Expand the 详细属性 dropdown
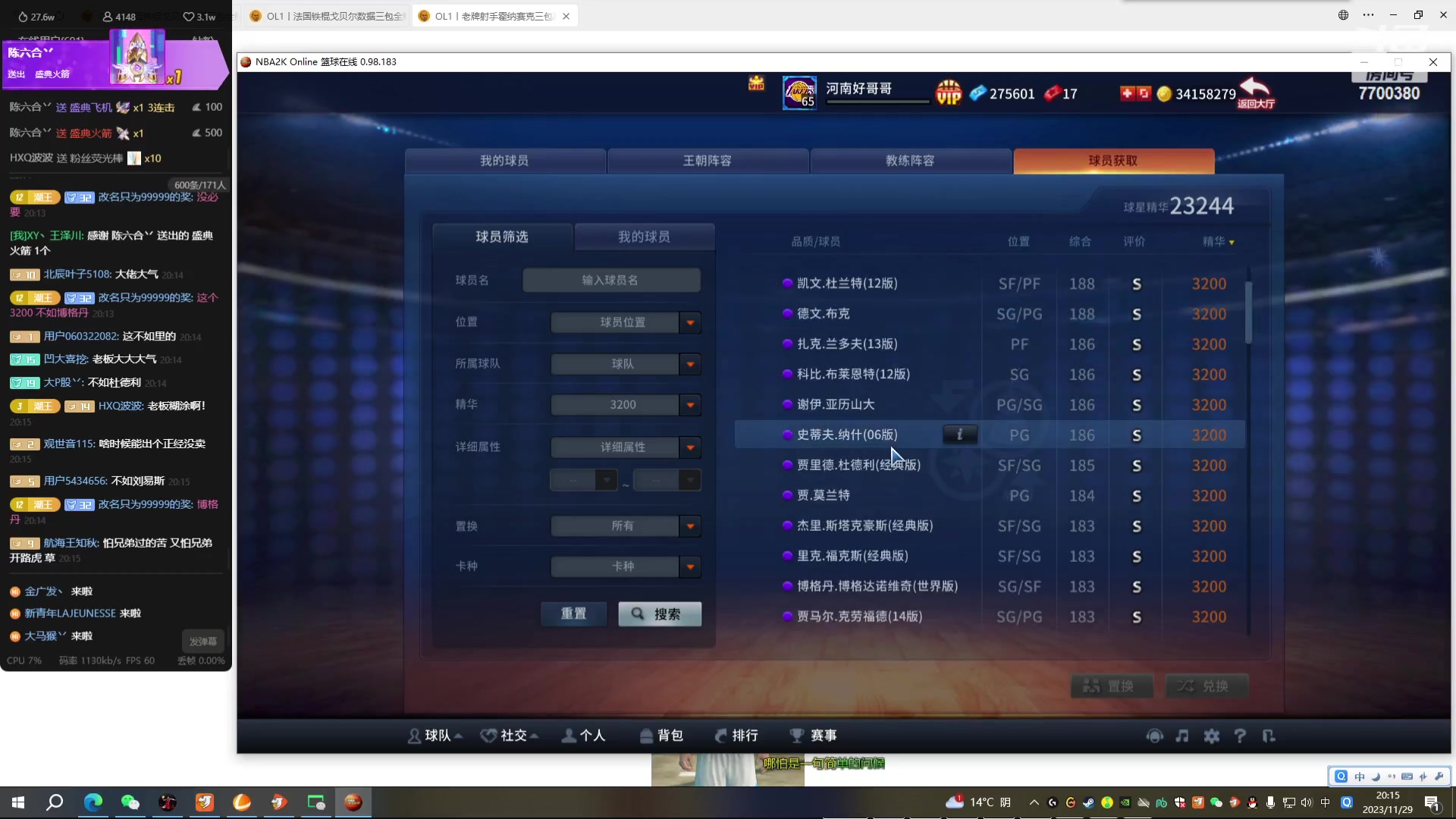 690,447
